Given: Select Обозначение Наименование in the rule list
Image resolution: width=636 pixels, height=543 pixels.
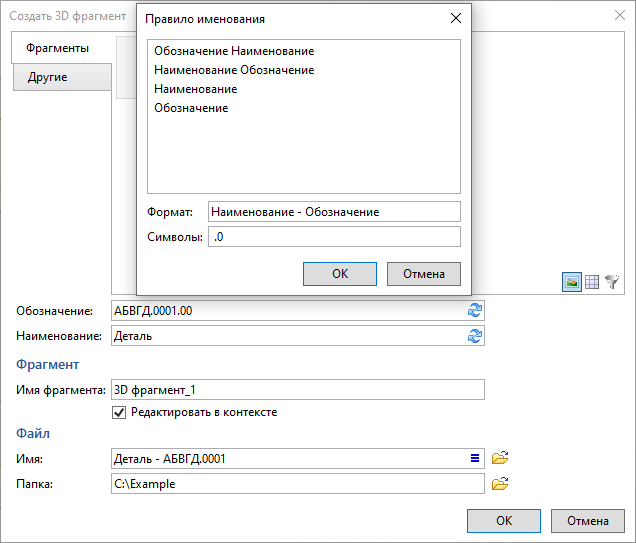Looking at the screenshot, I should (x=234, y=51).
